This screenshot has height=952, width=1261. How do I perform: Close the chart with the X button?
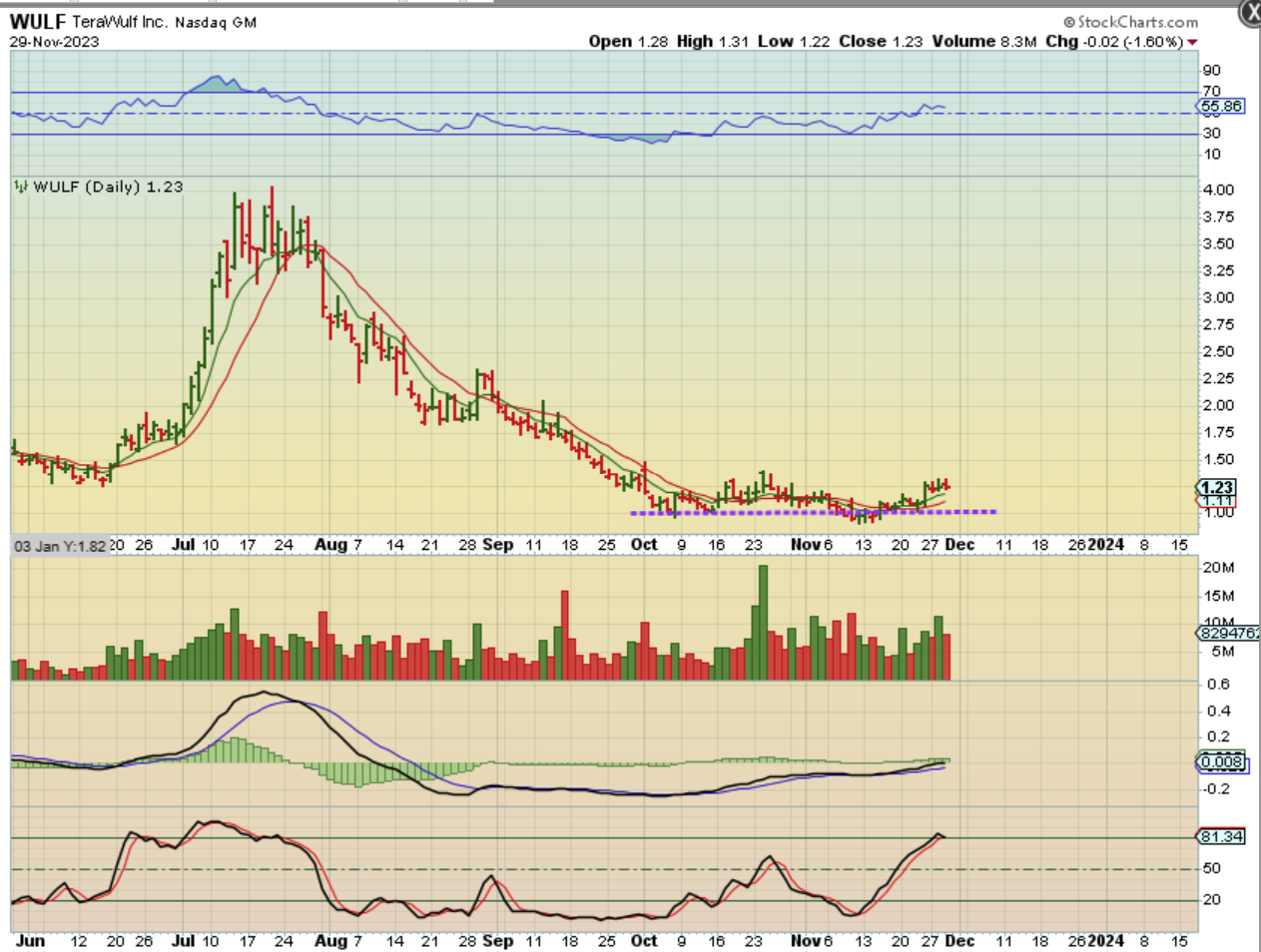tap(1249, 13)
